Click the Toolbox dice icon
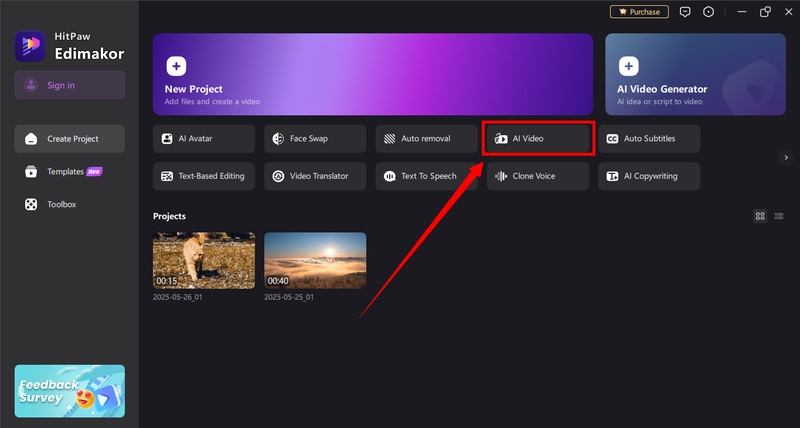Viewport: 800px width, 428px height. click(x=31, y=205)
